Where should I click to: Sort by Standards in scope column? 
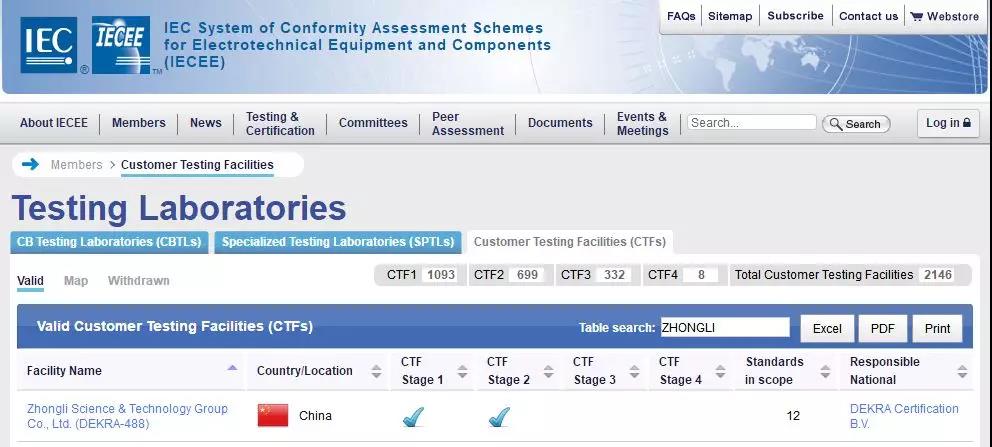(825, 371)
